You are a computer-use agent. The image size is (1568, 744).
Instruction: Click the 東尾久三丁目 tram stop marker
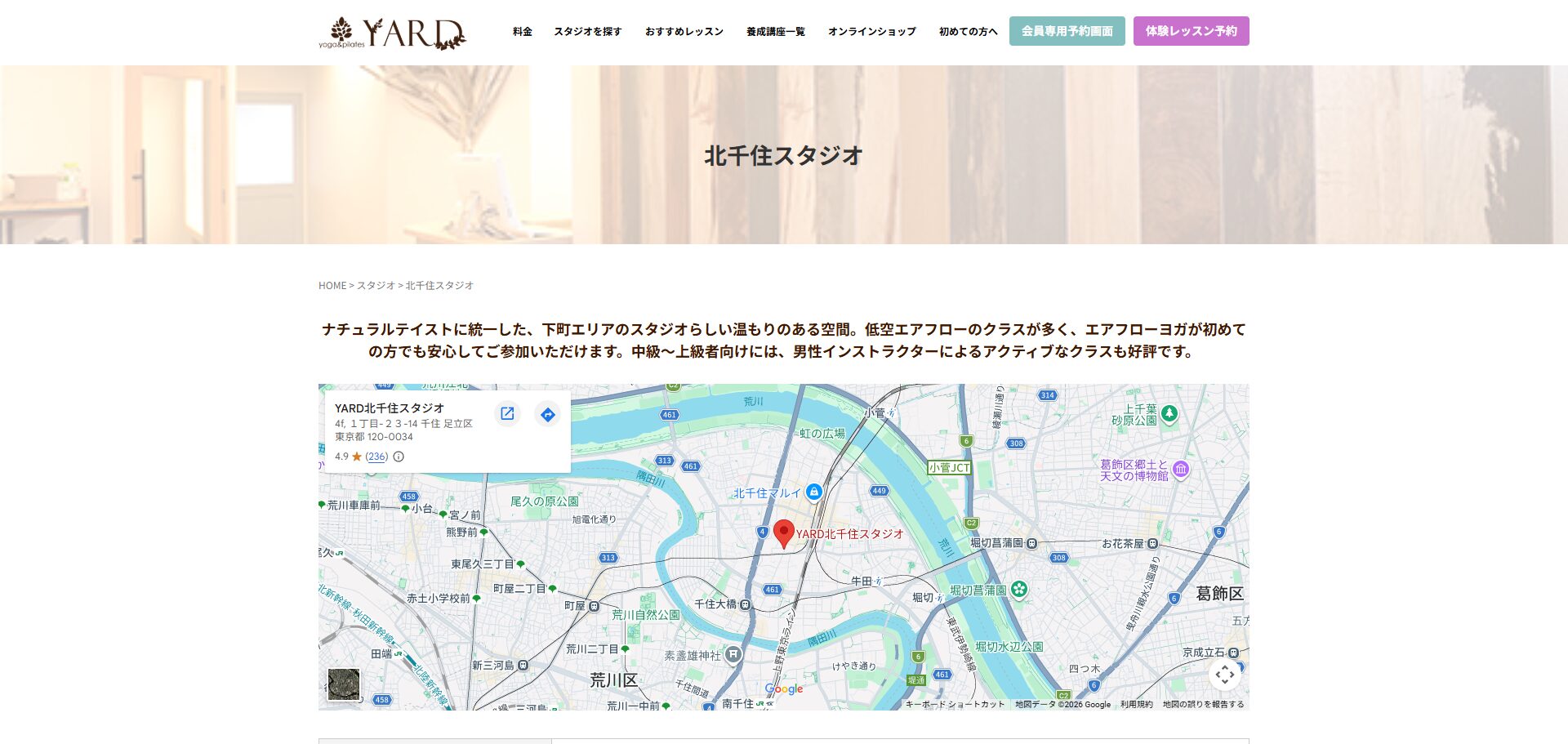(520, 564)
